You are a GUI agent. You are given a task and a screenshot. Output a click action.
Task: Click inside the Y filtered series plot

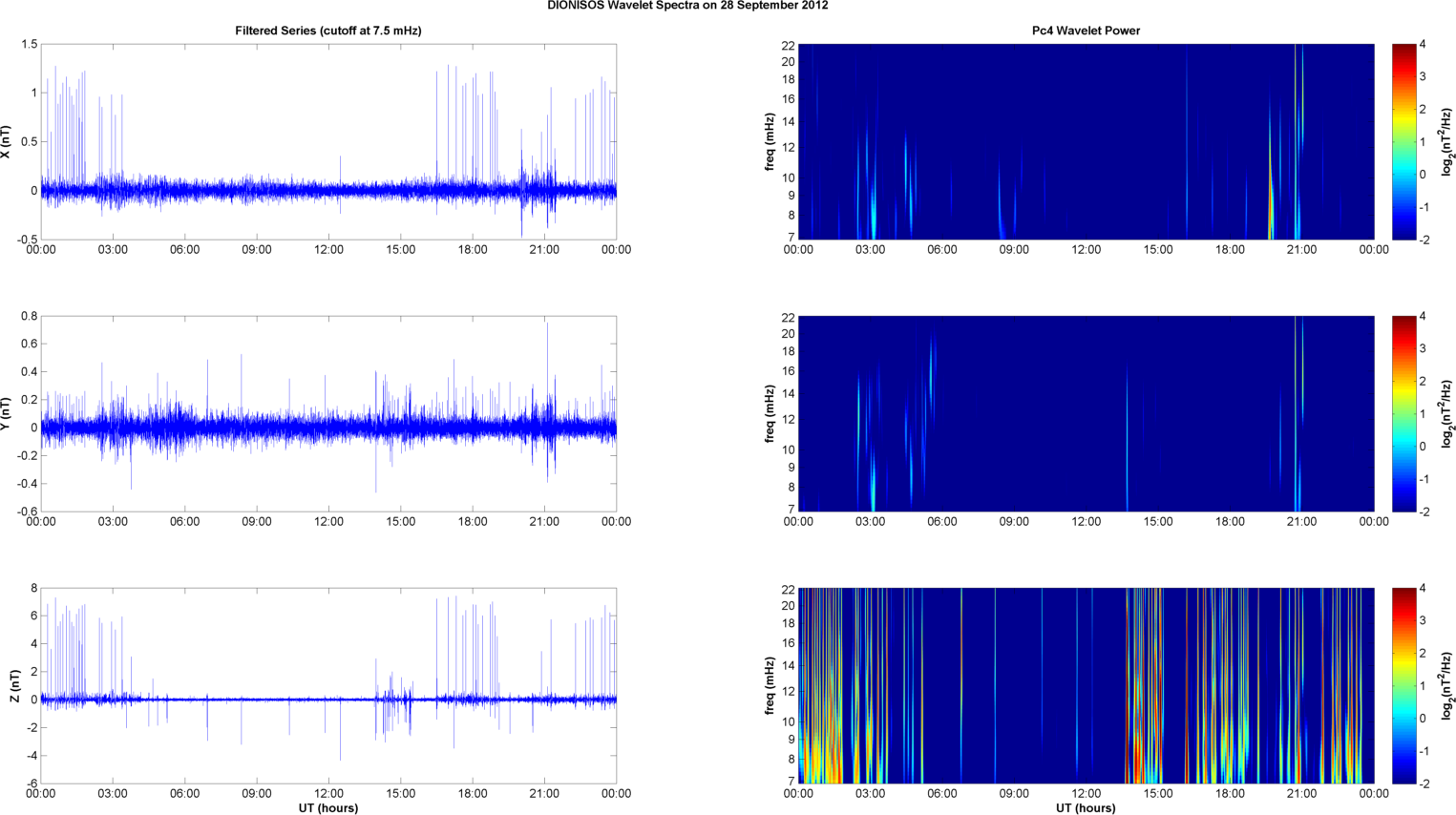pyautogui.click(x=327, y=413)
